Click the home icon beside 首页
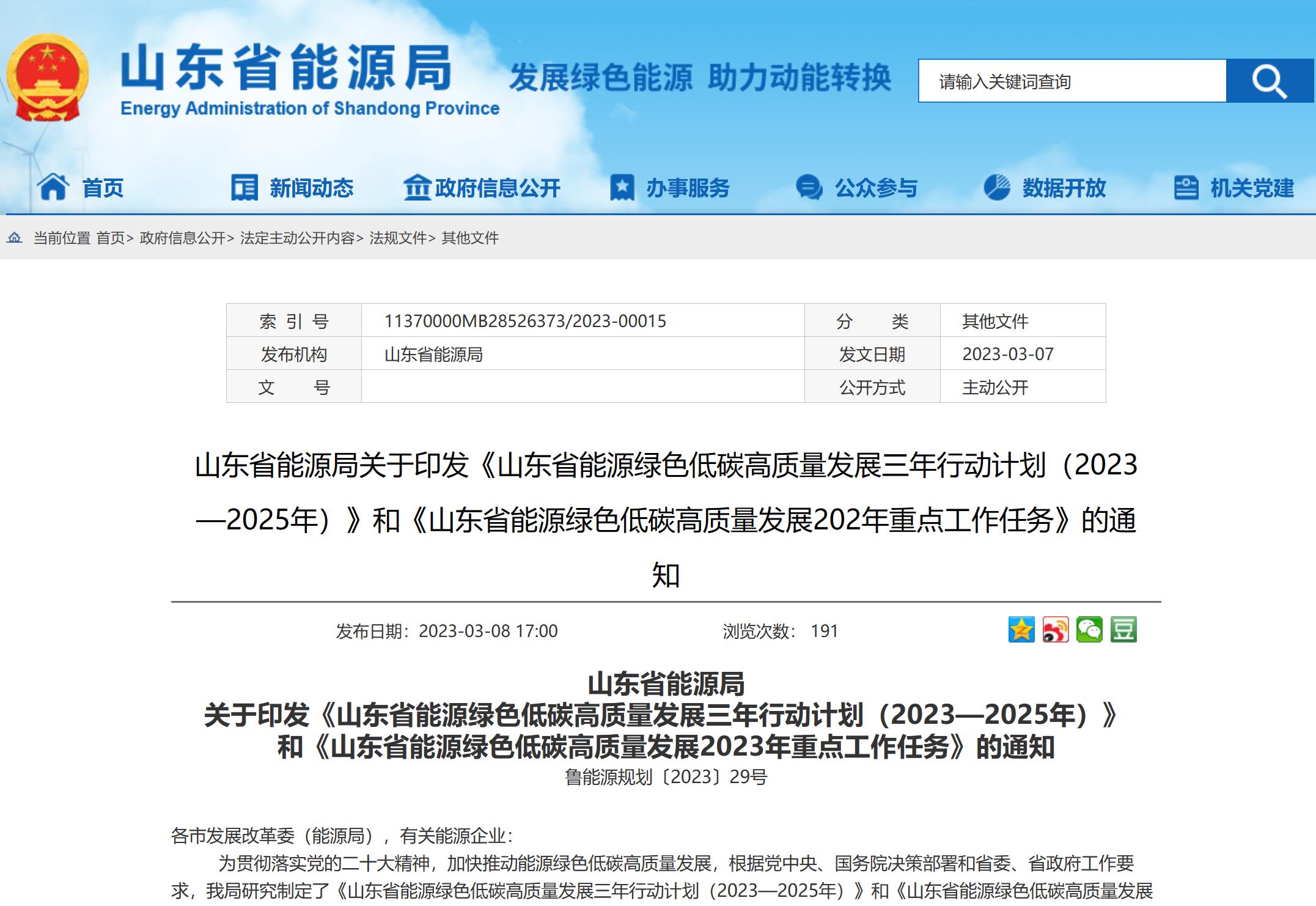This screenshot has height=906, width=1316. click(53, 187)
